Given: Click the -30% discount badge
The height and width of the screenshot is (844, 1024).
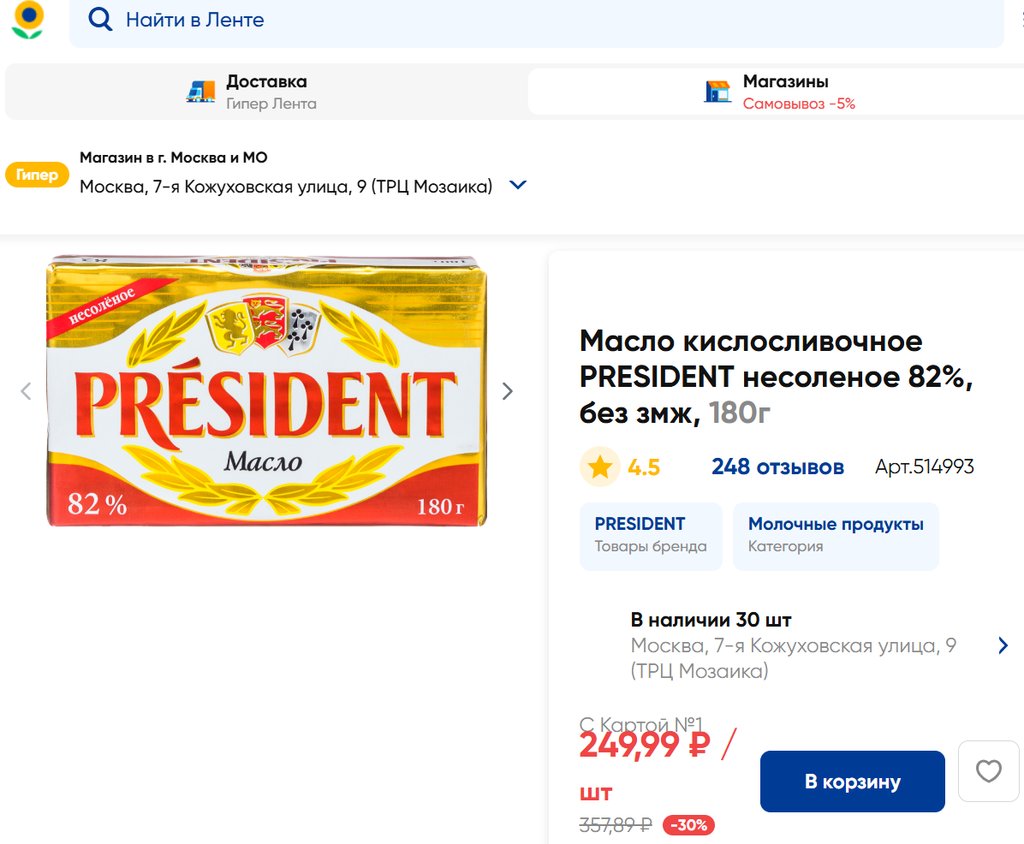Looking at the screenshot, I should 688,825.
